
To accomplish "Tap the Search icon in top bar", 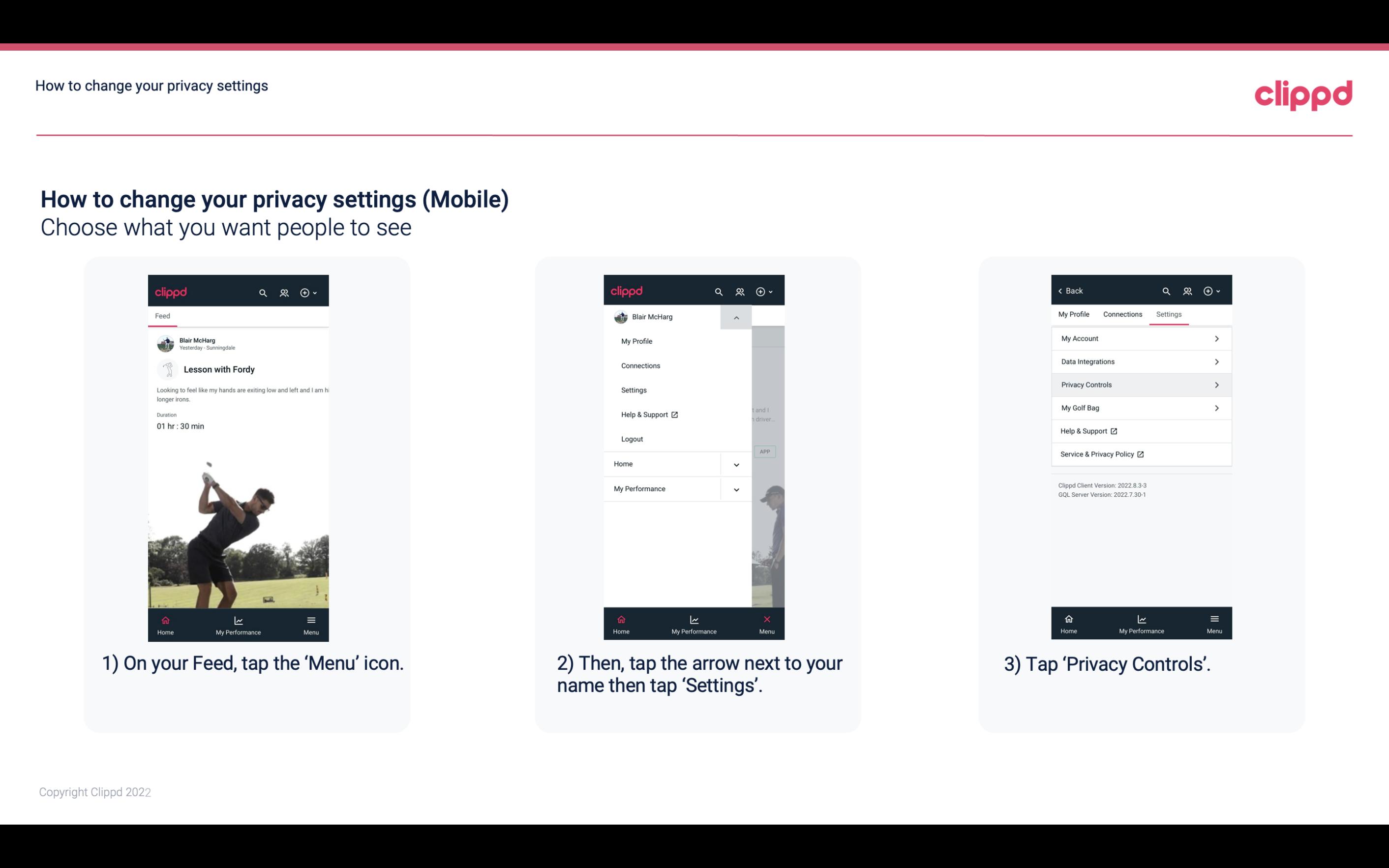I will click(263, 292).
